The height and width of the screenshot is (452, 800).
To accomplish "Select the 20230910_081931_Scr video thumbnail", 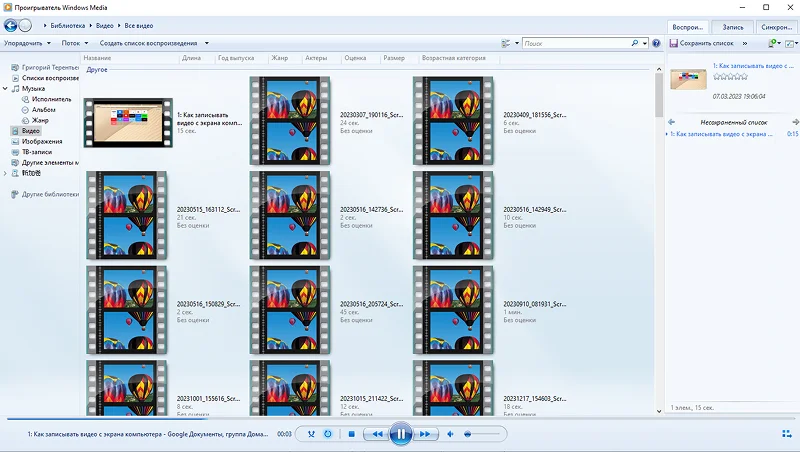I will point(453,310).
